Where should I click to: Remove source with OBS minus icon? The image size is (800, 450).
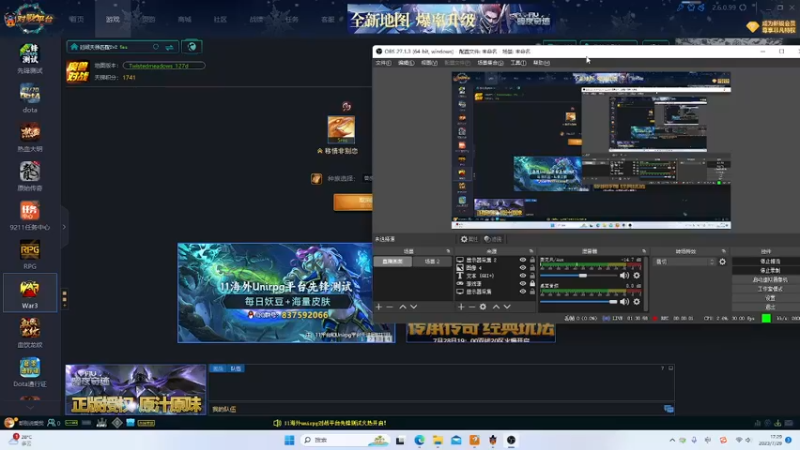472,307
